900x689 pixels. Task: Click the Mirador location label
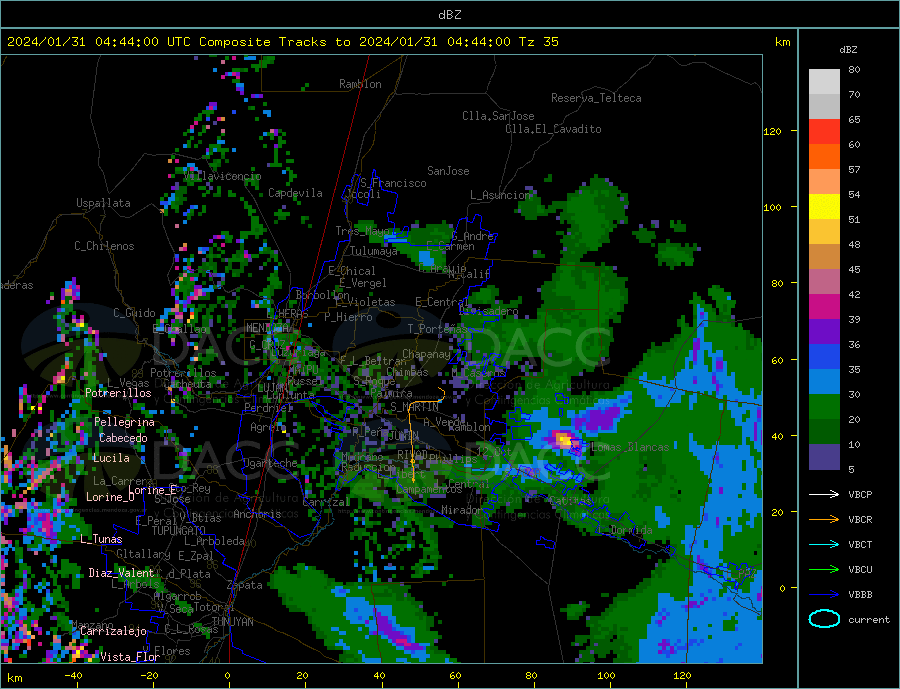tap(461, 510)
